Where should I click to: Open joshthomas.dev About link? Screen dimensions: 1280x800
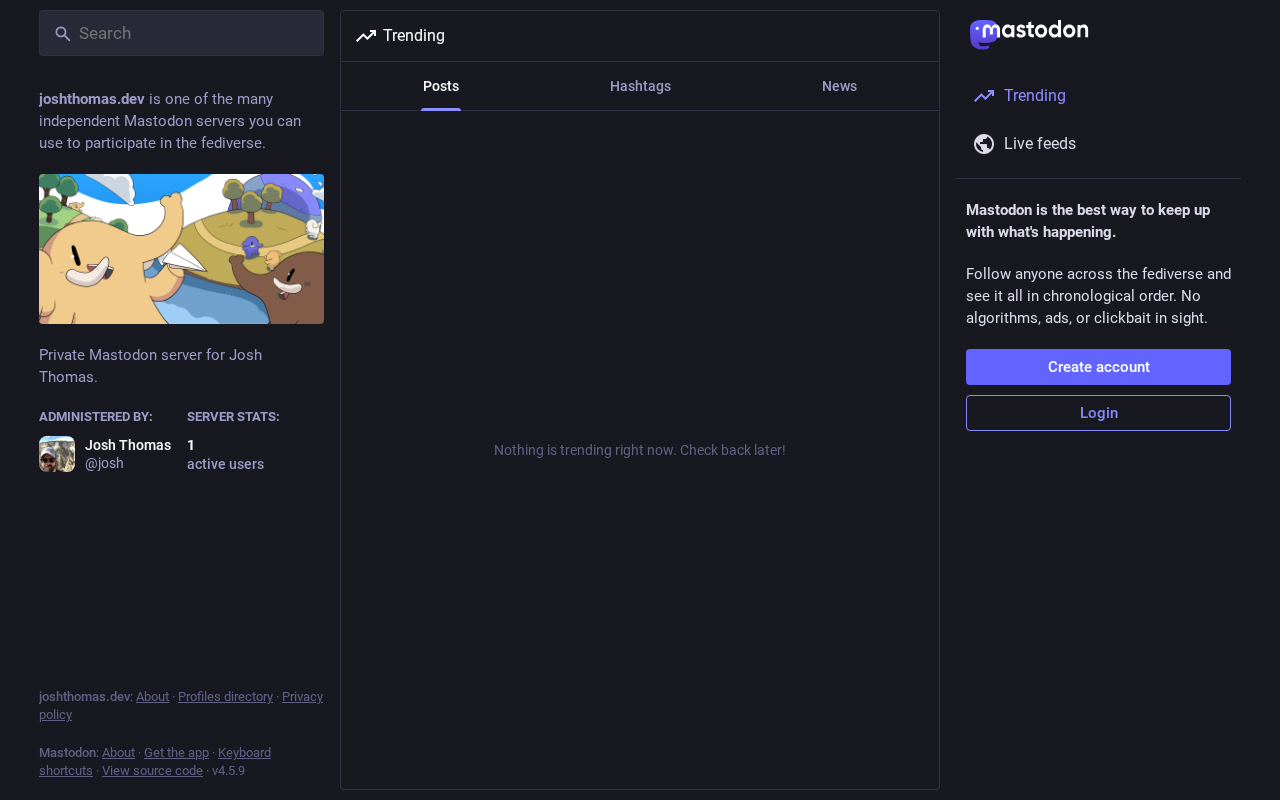(152, 697)
